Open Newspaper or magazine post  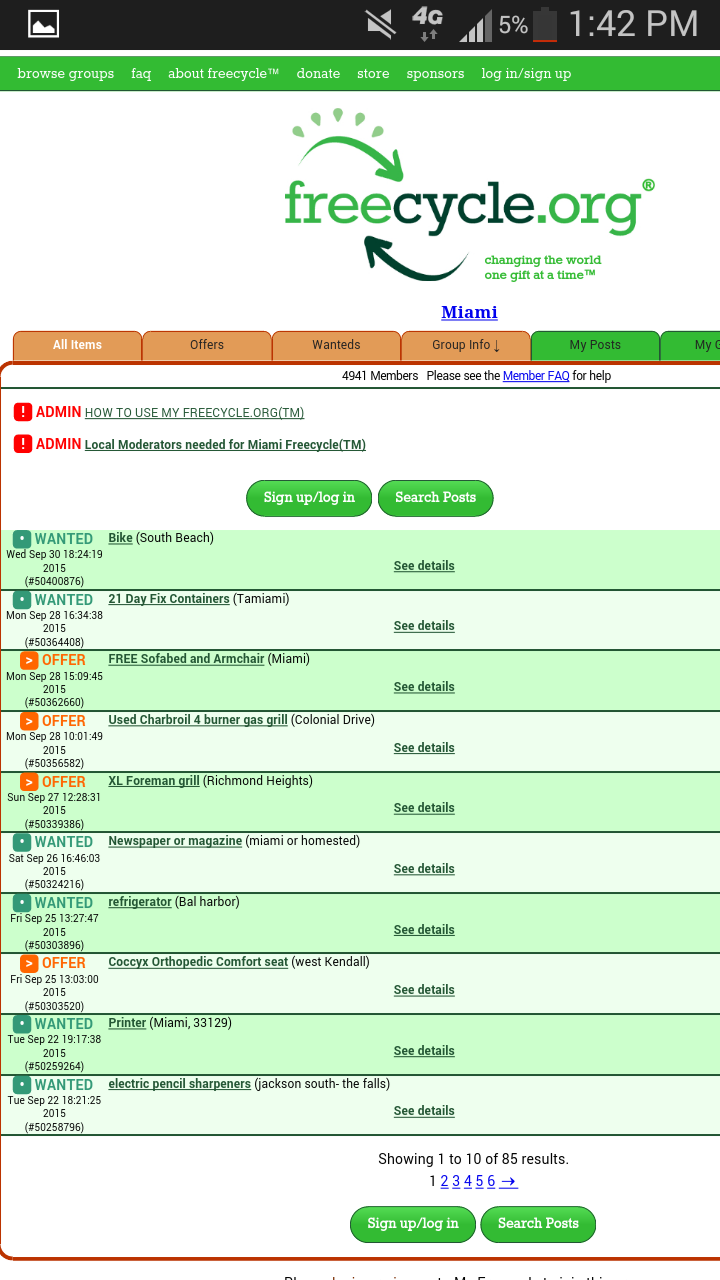(175, 841)
